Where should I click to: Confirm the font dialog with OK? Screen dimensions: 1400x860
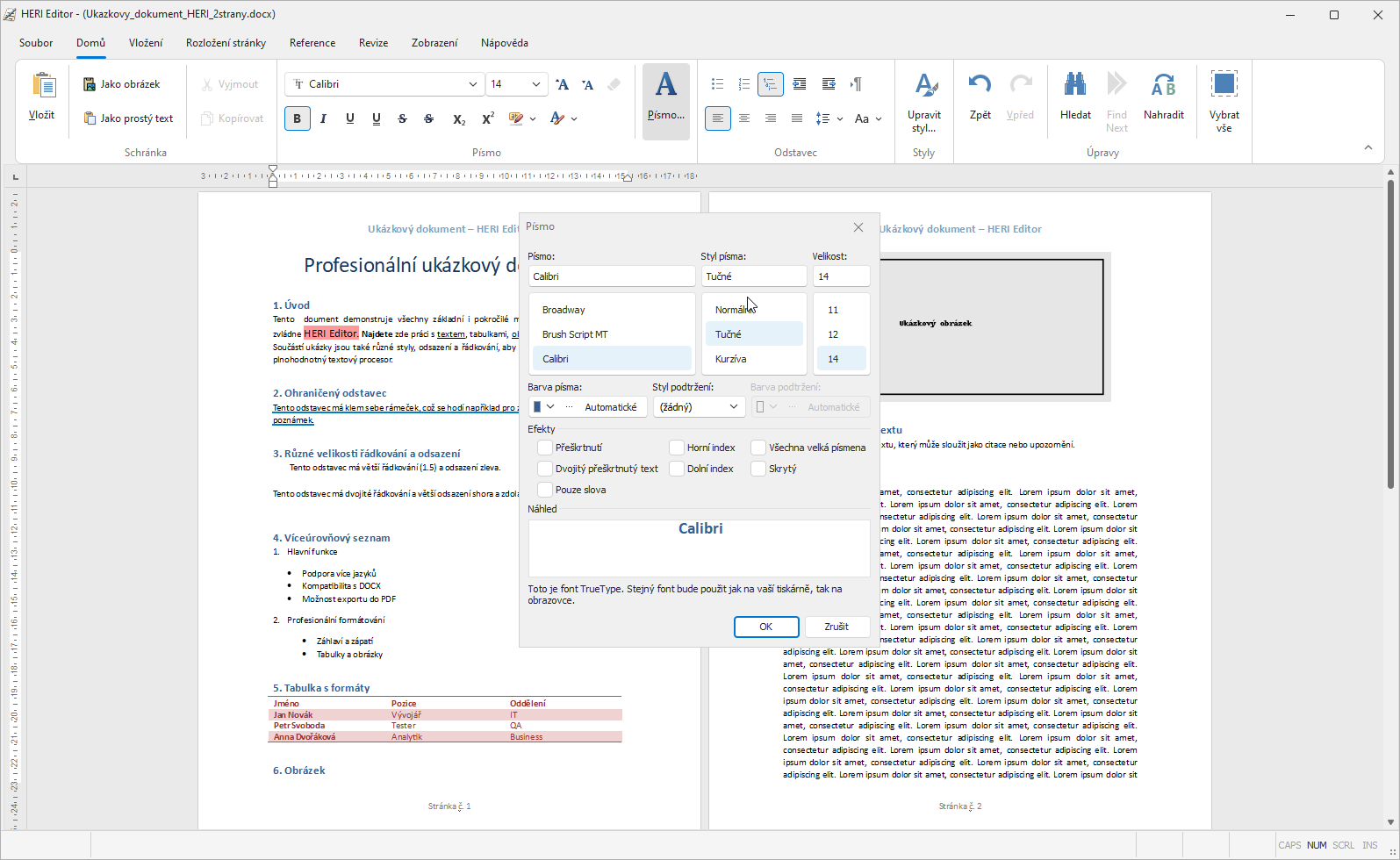(765, 627)
